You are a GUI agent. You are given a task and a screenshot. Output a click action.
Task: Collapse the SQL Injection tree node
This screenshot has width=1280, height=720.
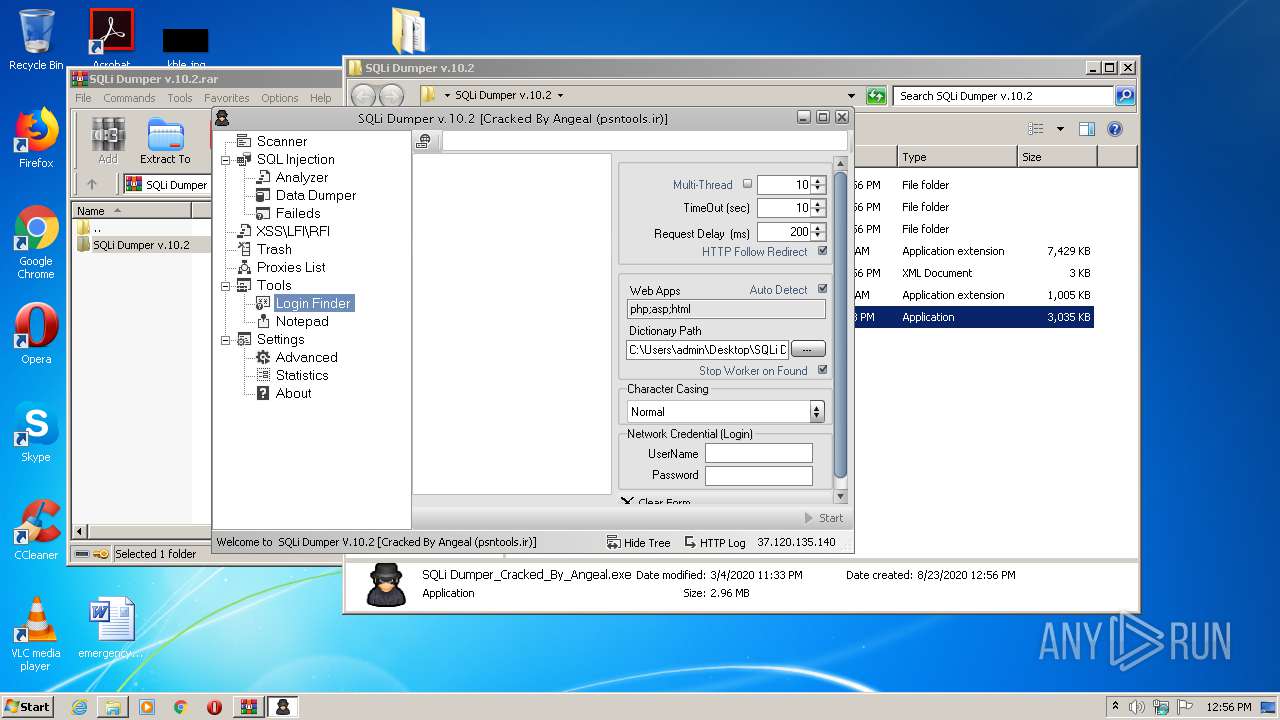pyautogui.click(x=226, y=159)
